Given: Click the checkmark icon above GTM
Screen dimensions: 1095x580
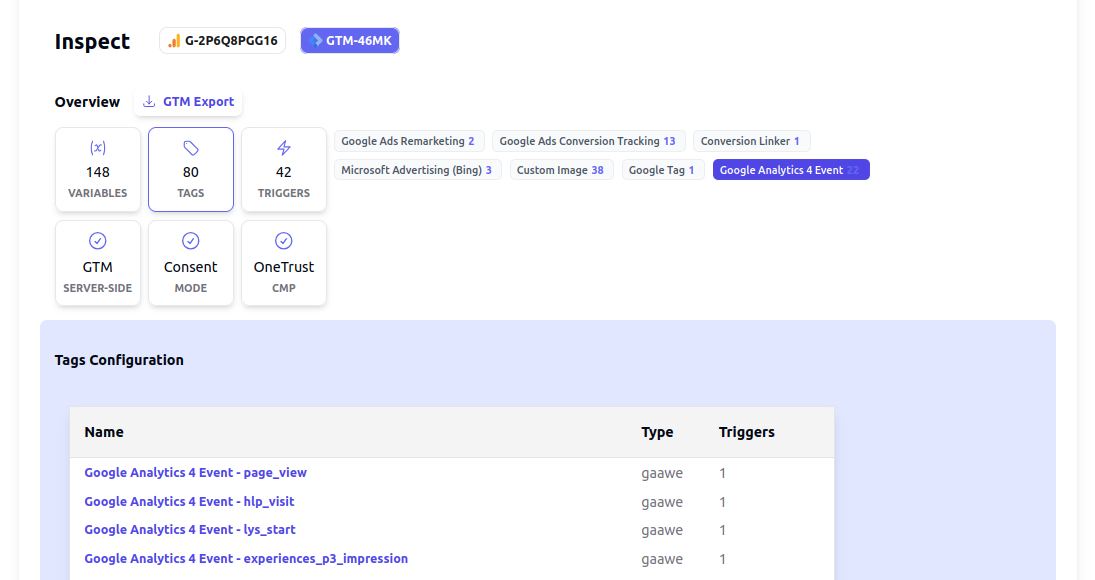Looking at the screenshot, I should coord(98,241).
